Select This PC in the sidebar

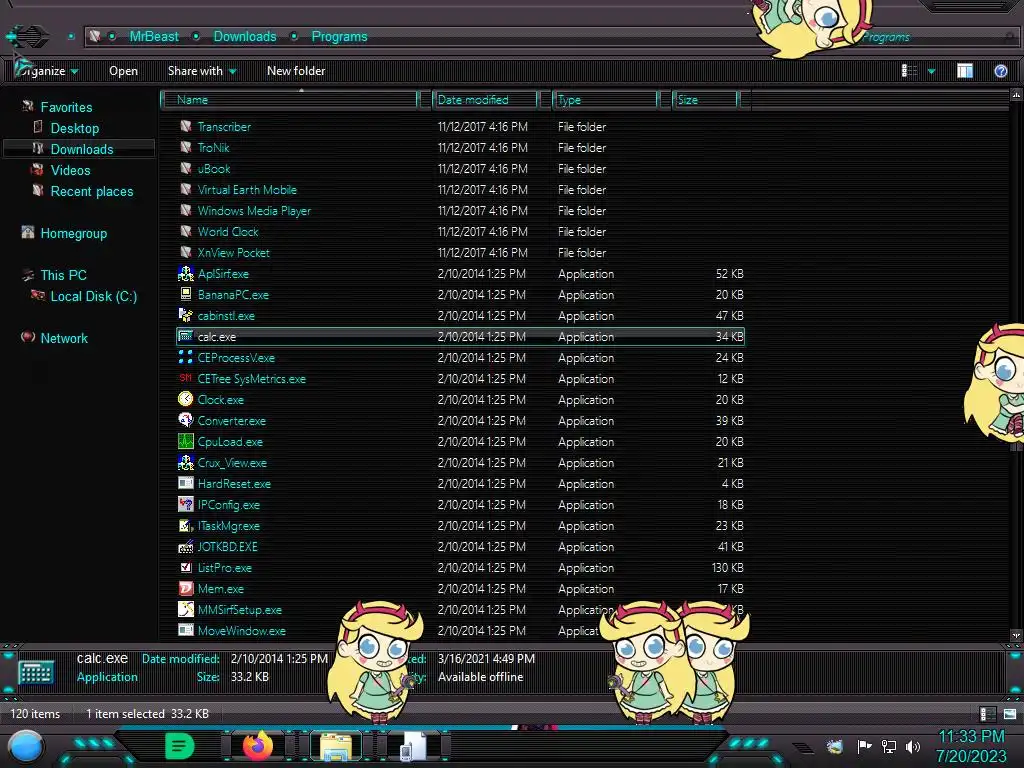click(63, 275)
